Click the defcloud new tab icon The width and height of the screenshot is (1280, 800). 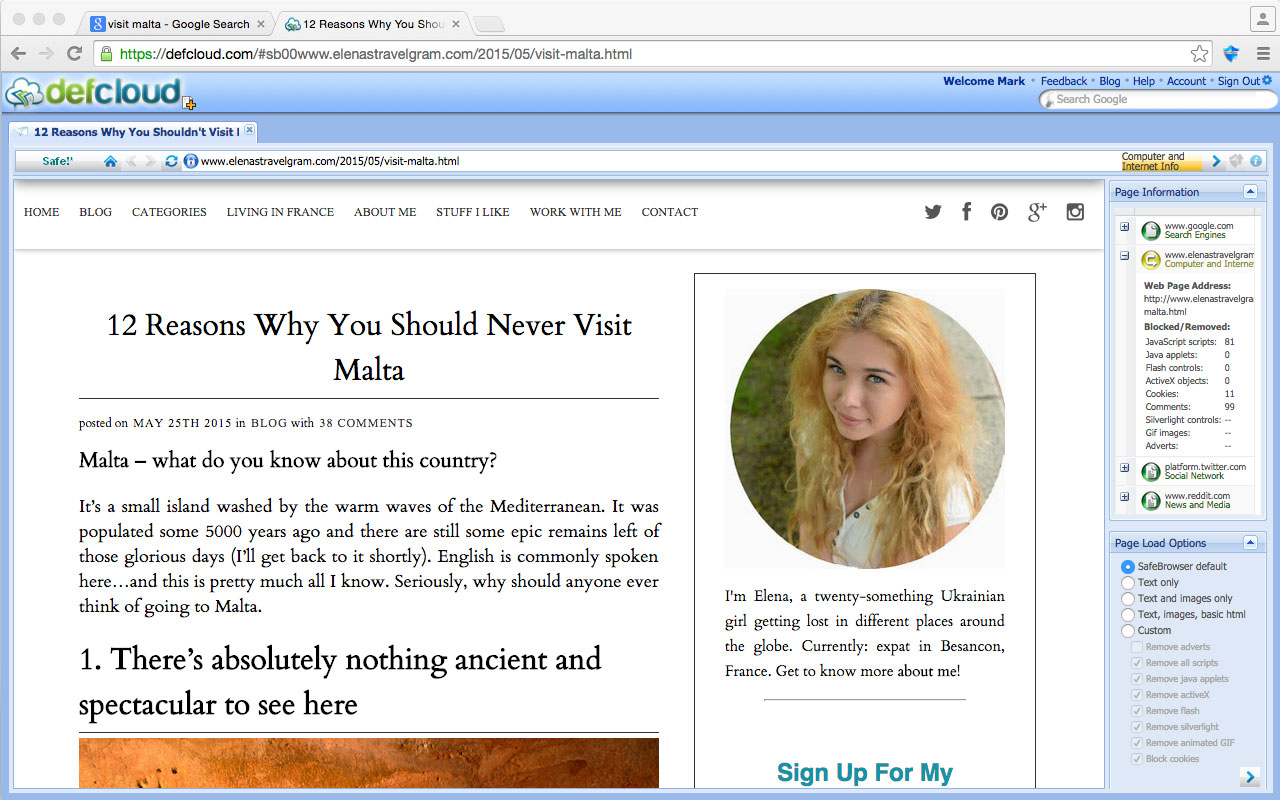pyautogui.click(x=189, y=102)
